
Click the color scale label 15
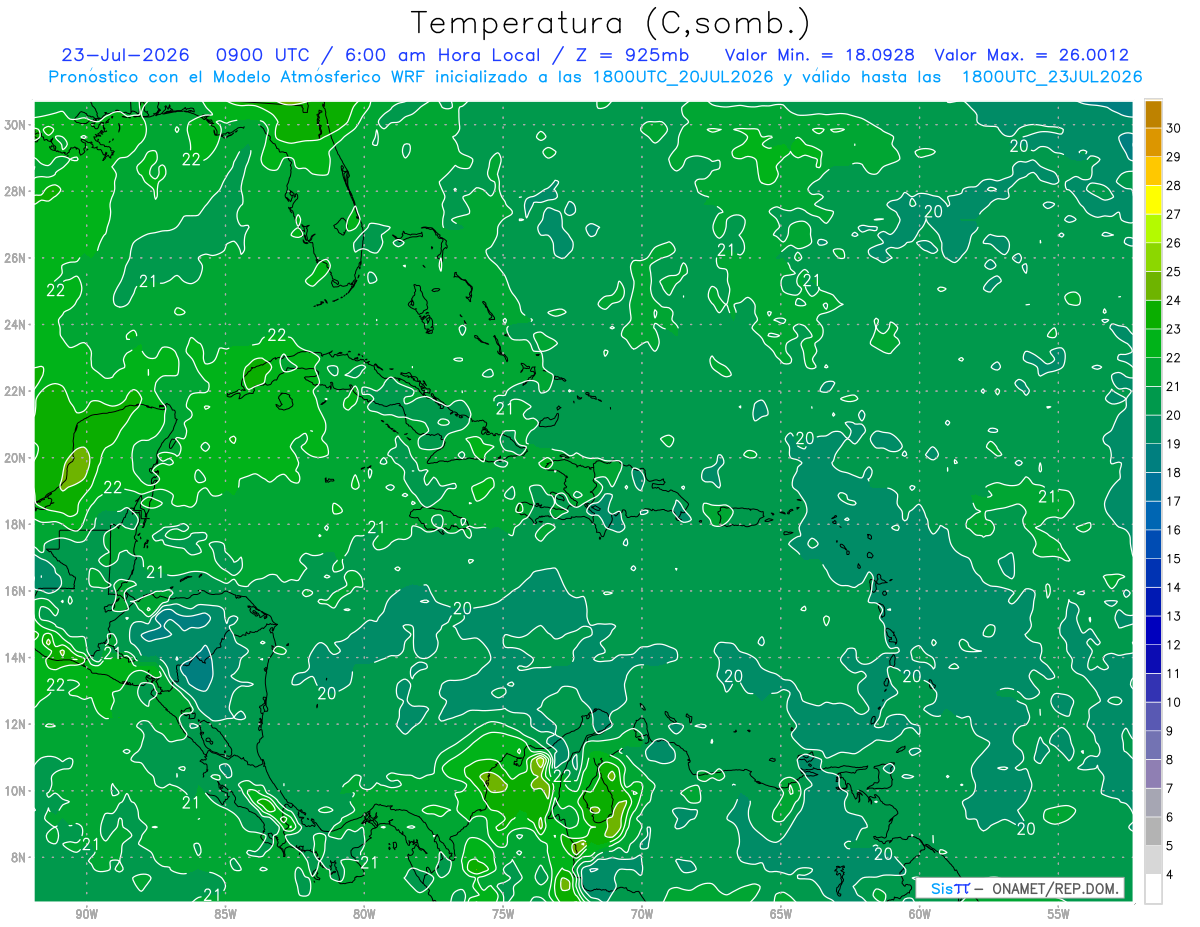coord(1174,559)
